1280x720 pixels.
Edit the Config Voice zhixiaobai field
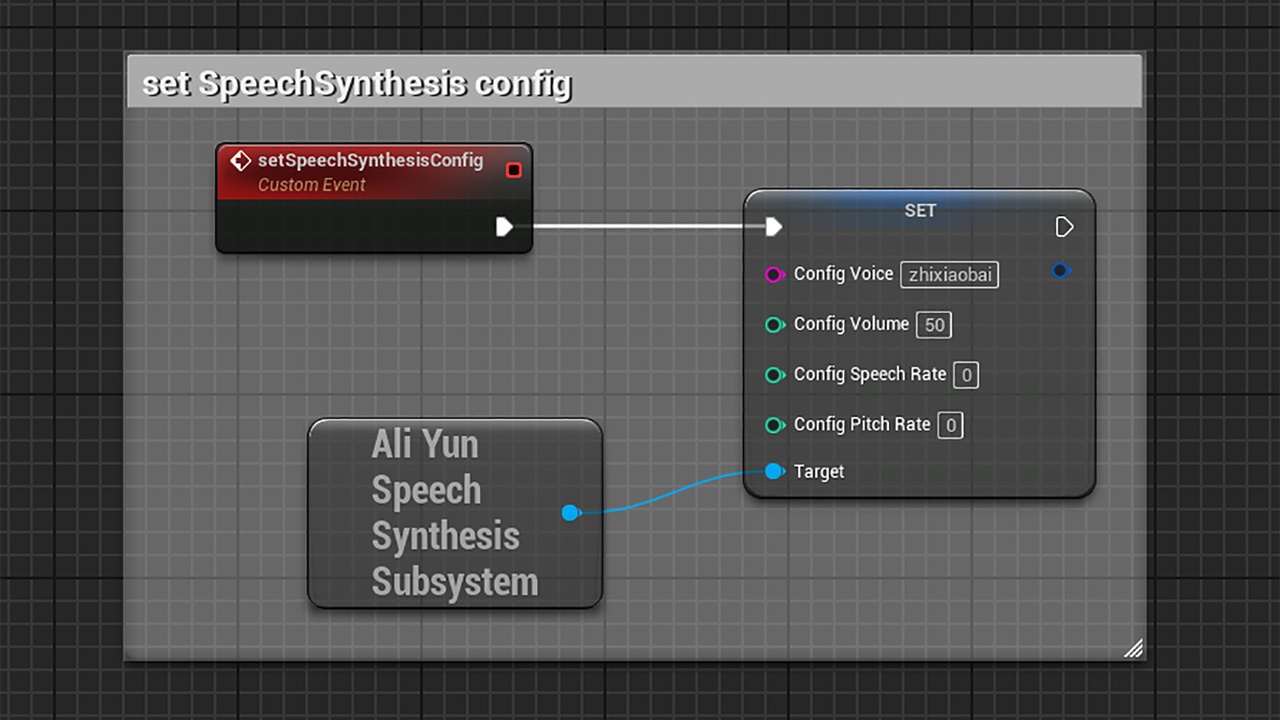[950, 274]
